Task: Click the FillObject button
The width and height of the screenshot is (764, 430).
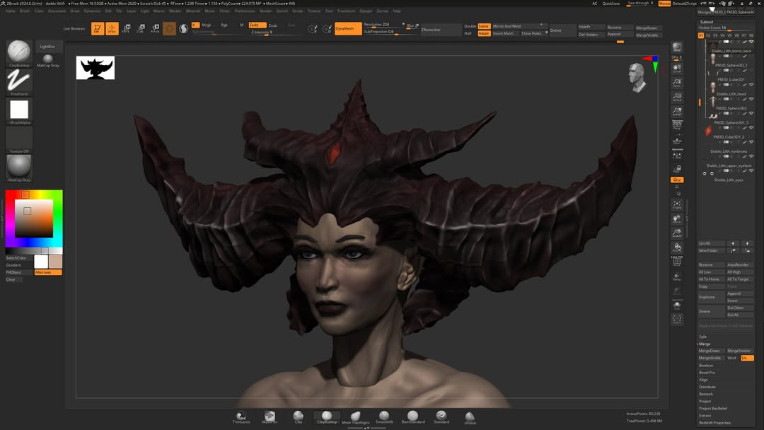Action: (19, 272)
